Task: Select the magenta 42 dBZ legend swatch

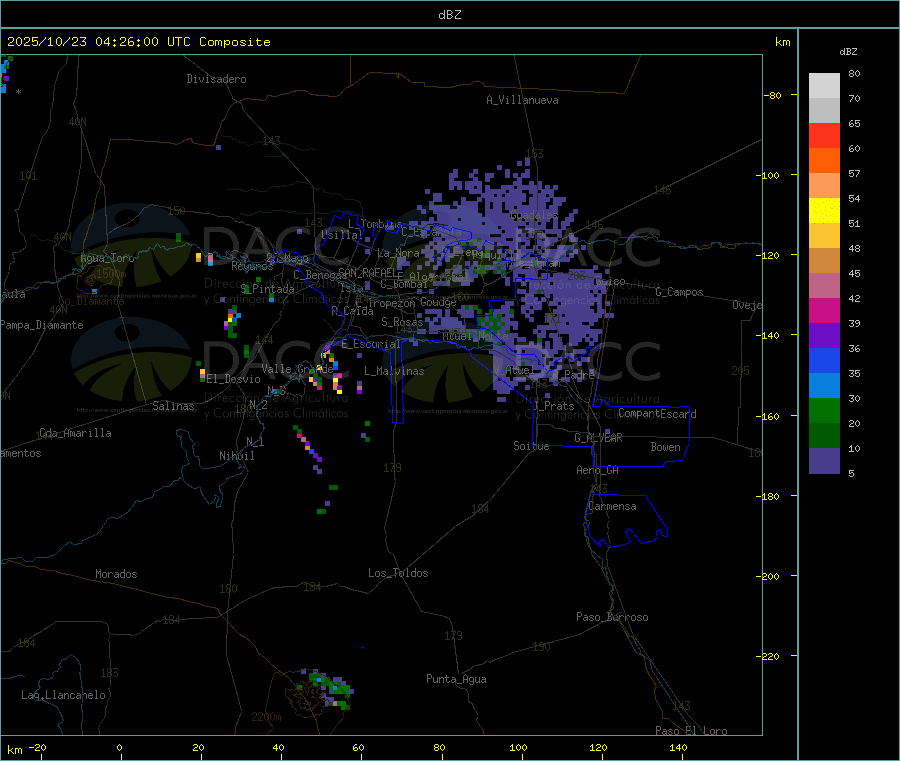Action: (x=824, y=310)
